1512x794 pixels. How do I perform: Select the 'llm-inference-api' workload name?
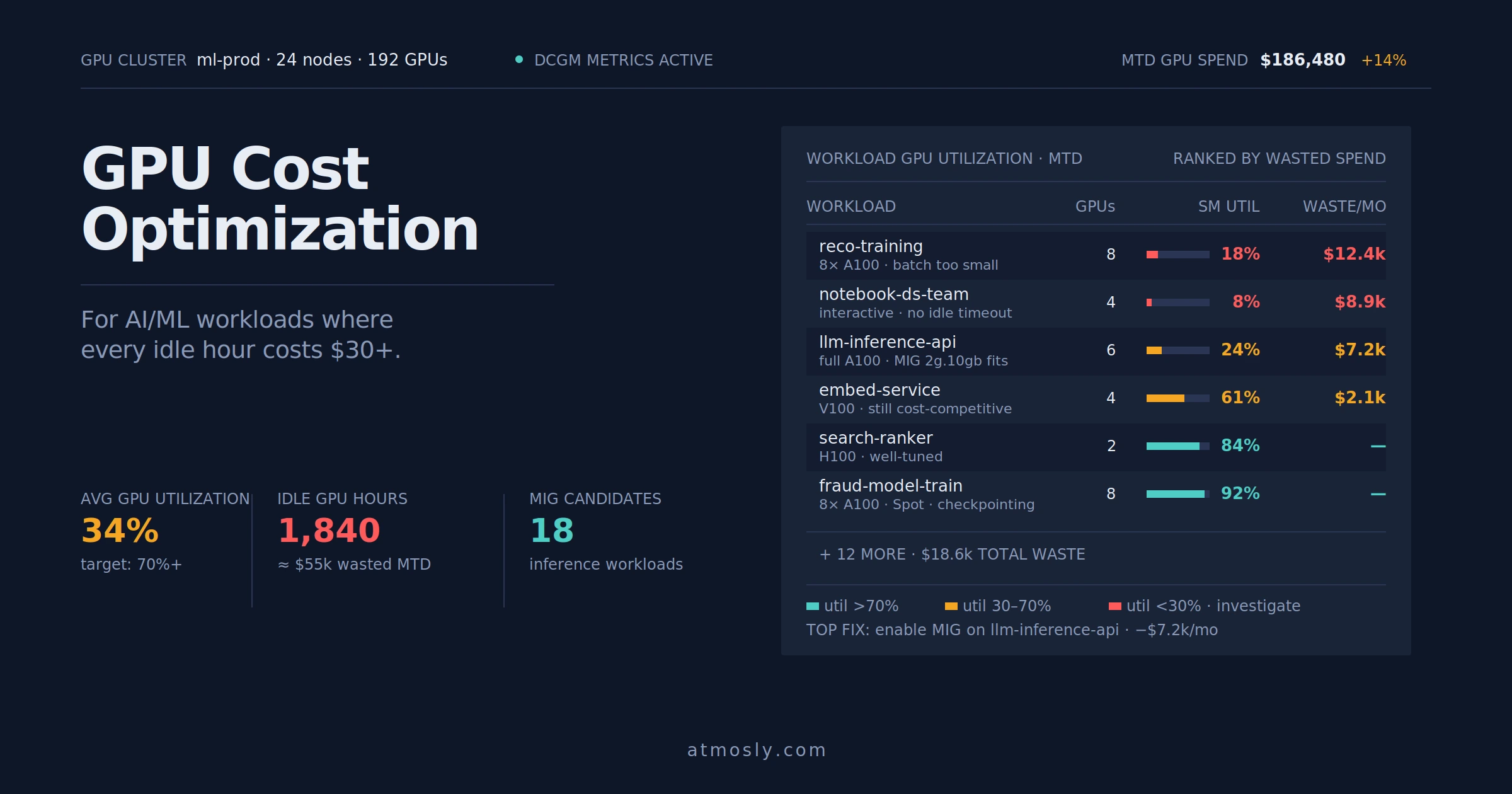click(888, 342)
